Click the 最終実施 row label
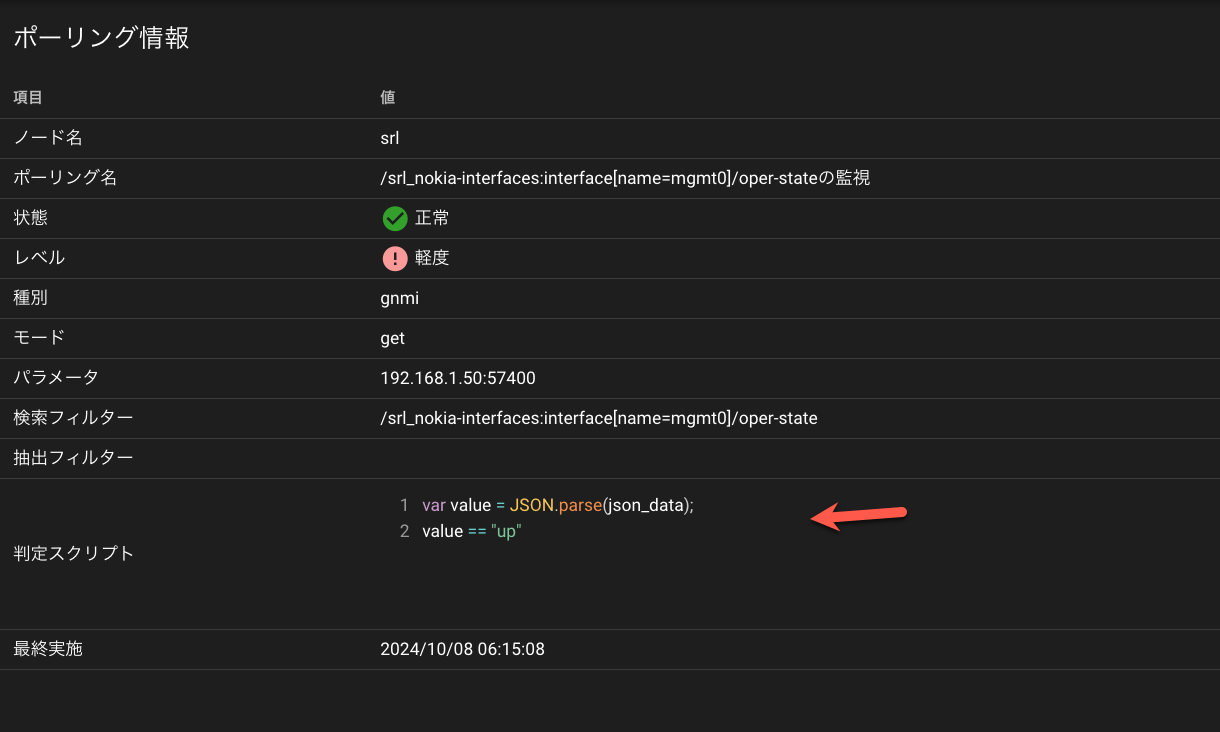Screen dimensions: 1220x732 (x=47, y=649)
